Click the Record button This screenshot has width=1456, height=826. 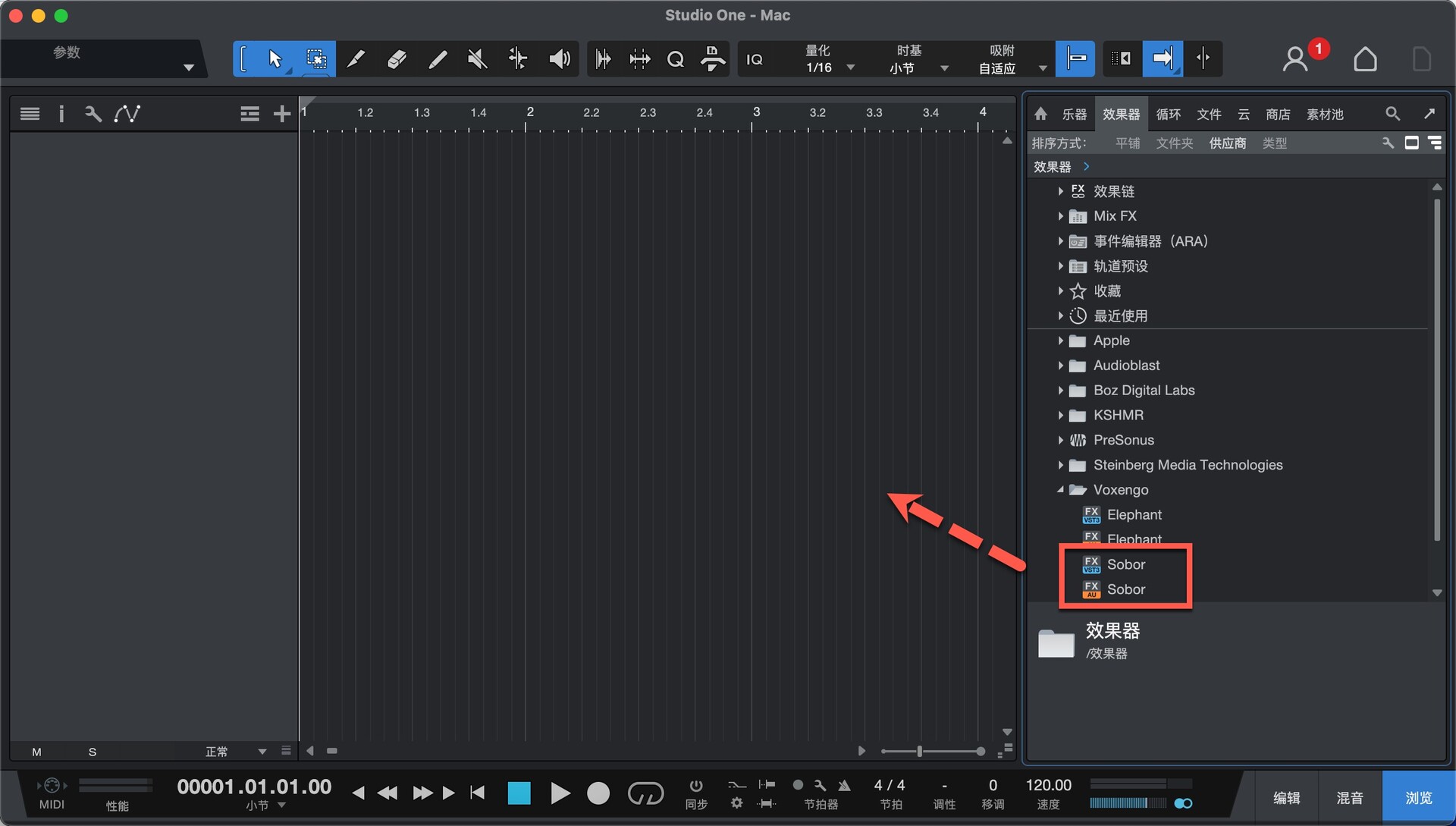click(x=598, y=793)
